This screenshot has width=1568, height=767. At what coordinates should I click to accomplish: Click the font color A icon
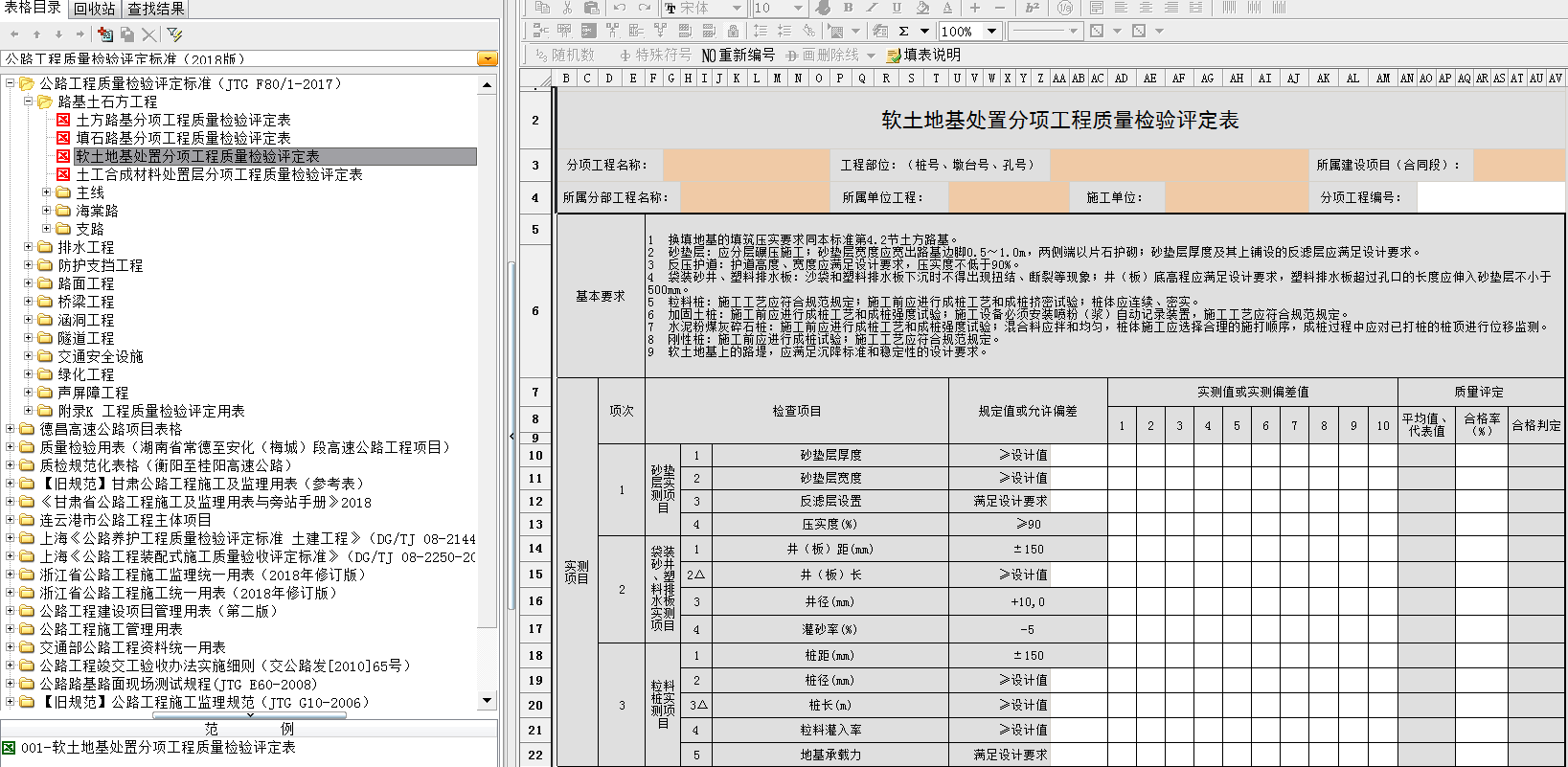[947, 8]
